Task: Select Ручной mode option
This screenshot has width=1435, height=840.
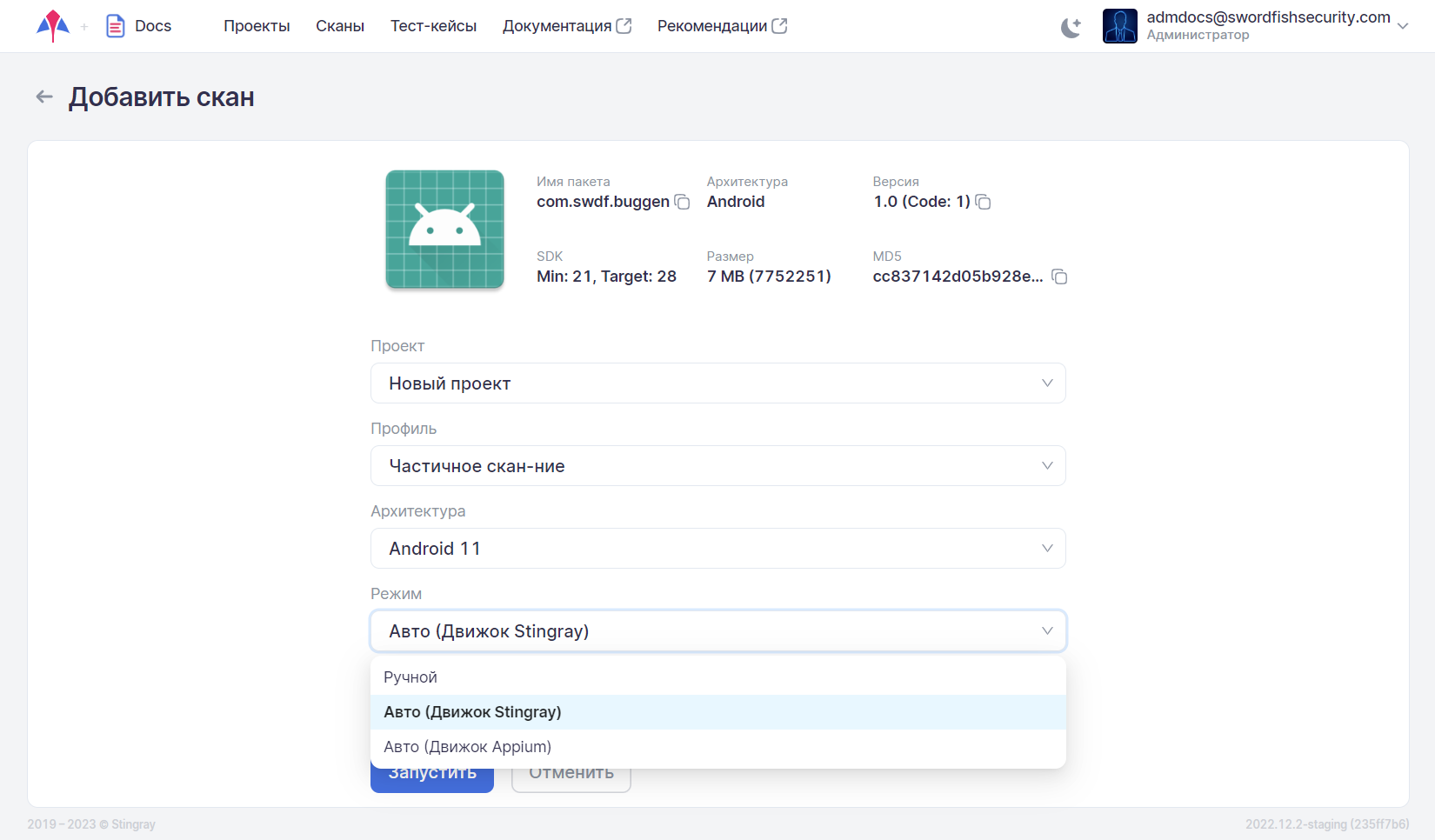Action: pos(410,677)
